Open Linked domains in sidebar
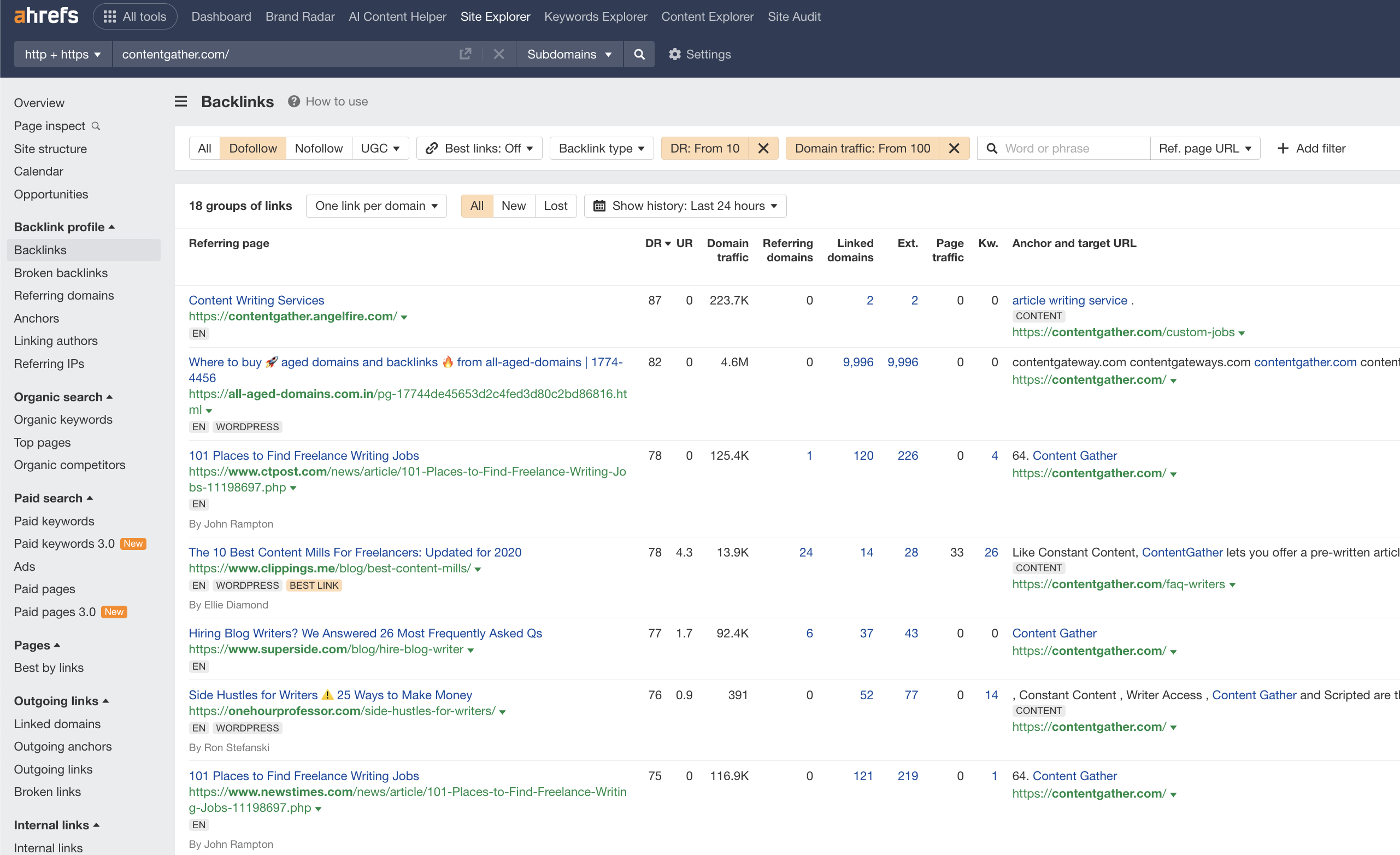 click(x=57, y=724)
